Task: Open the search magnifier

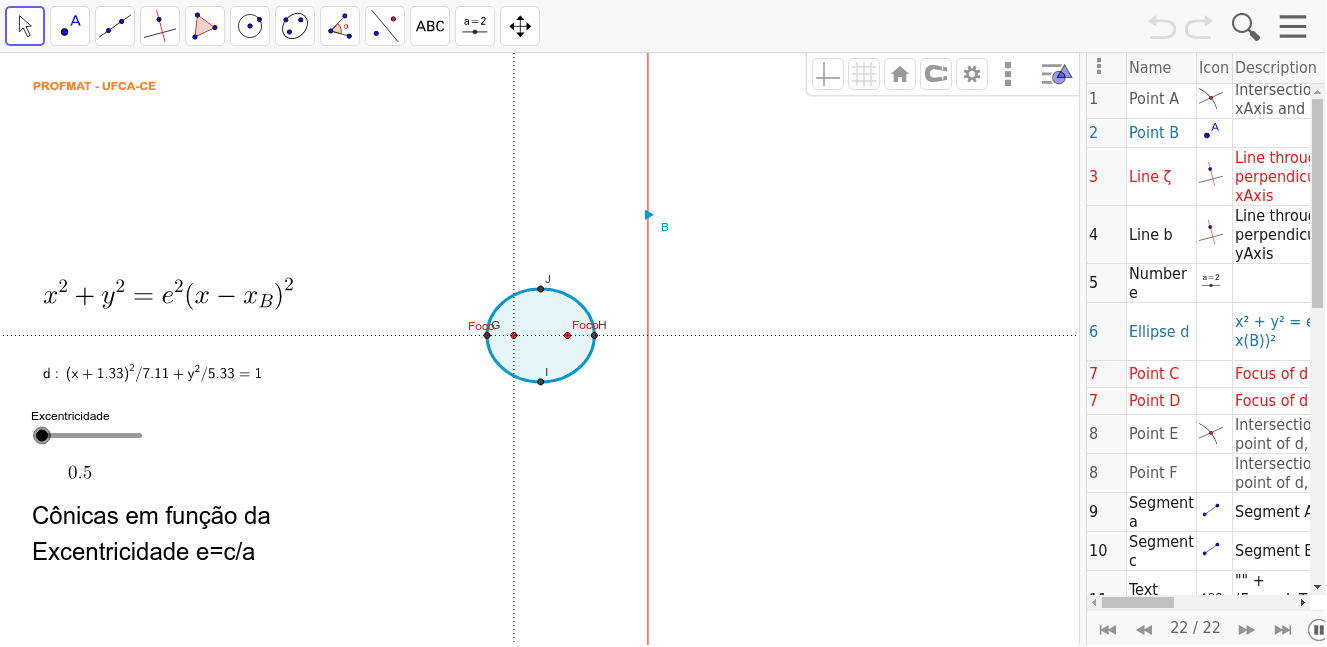Action: [x=1246, y=26]
